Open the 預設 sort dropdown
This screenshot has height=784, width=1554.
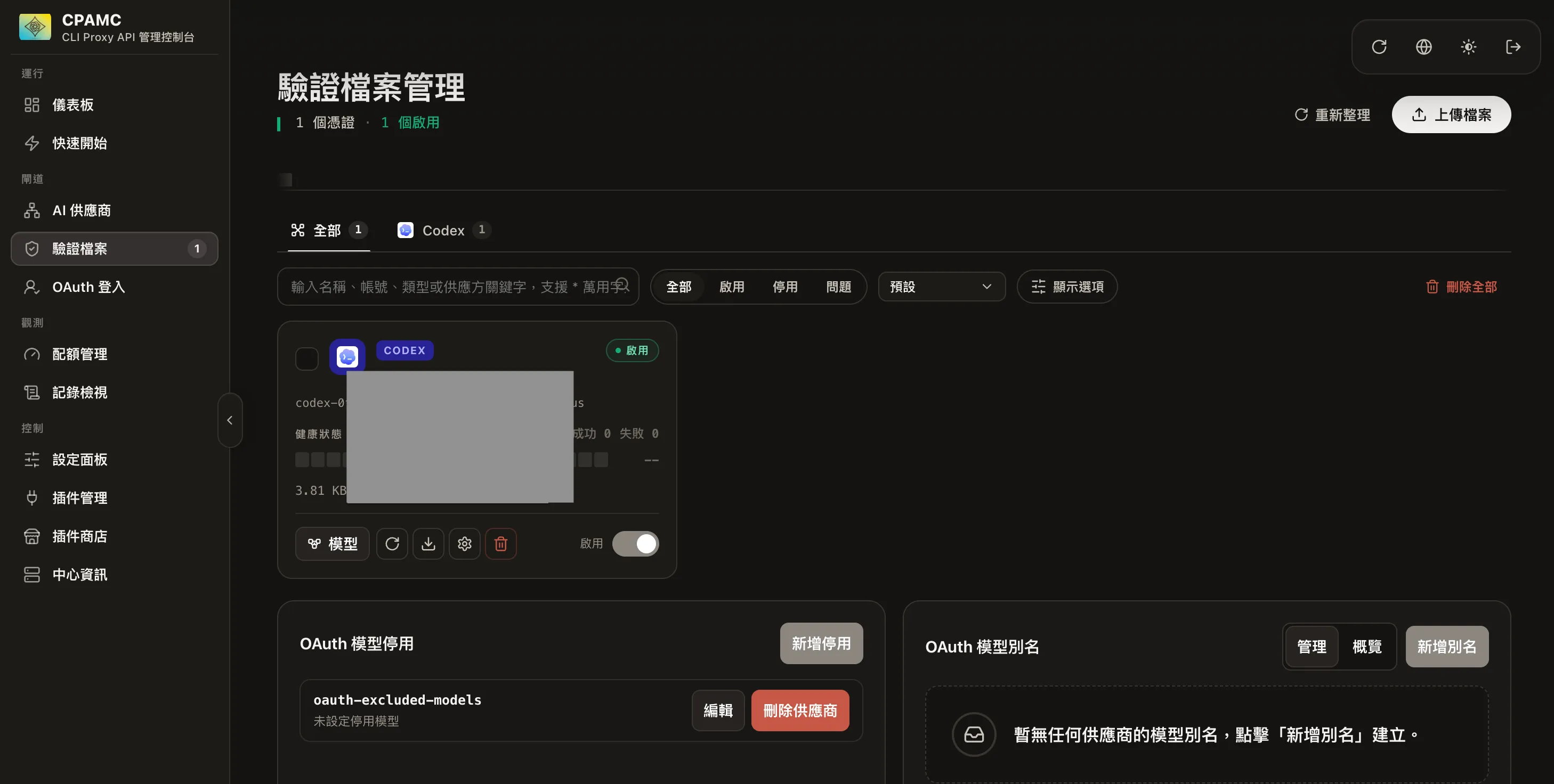[x=942, y=287]
